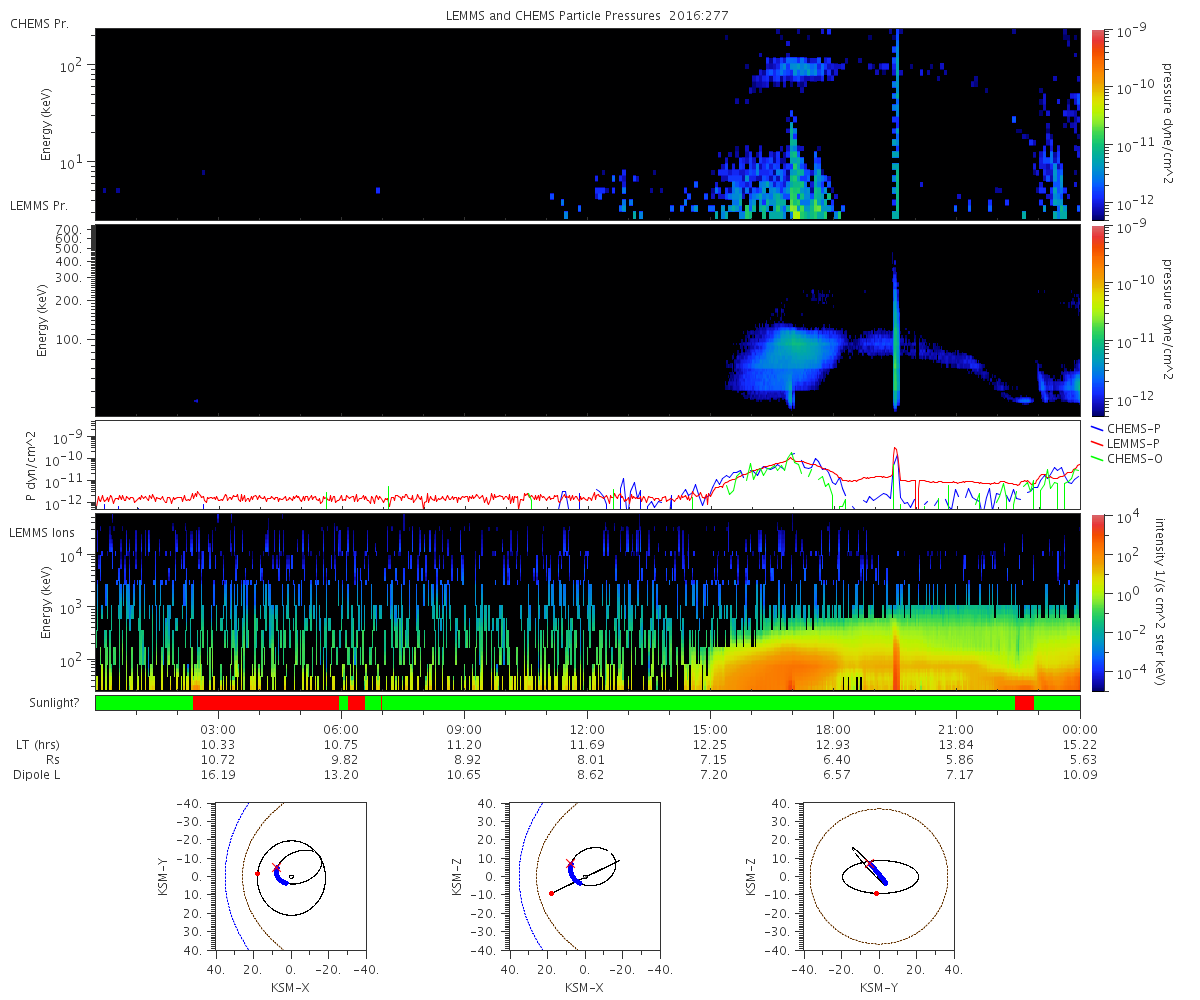Click the LEMMS Ions intensity color bar

(1096, 603)
